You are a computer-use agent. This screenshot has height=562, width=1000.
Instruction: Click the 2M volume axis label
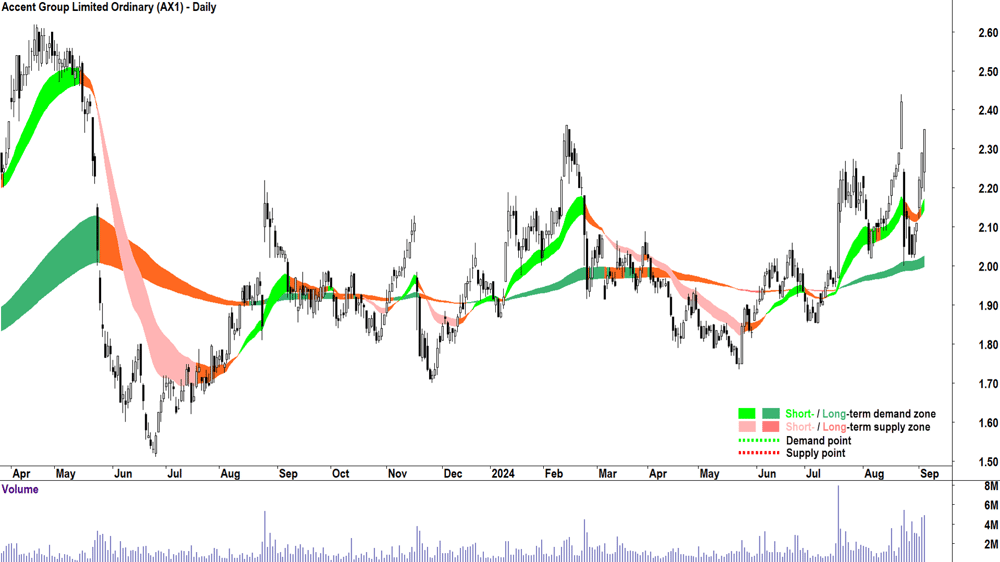(x=990, y=544)
